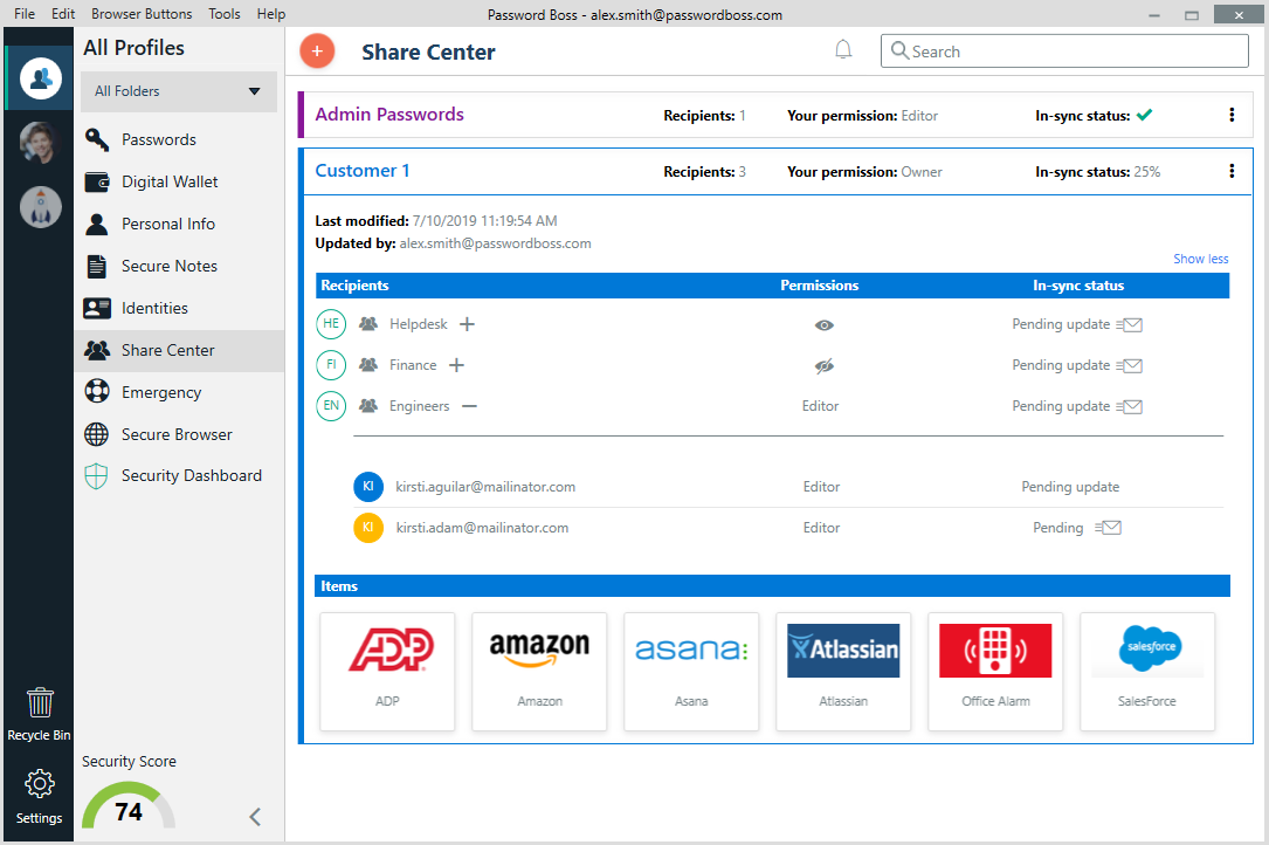Open the File menu
1269x845 pixels.
pos(25,14)
